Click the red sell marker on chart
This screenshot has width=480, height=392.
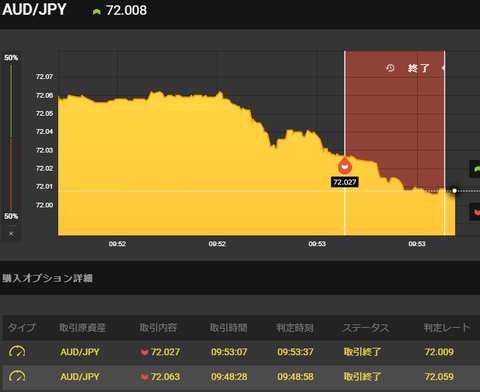(345, 165)
